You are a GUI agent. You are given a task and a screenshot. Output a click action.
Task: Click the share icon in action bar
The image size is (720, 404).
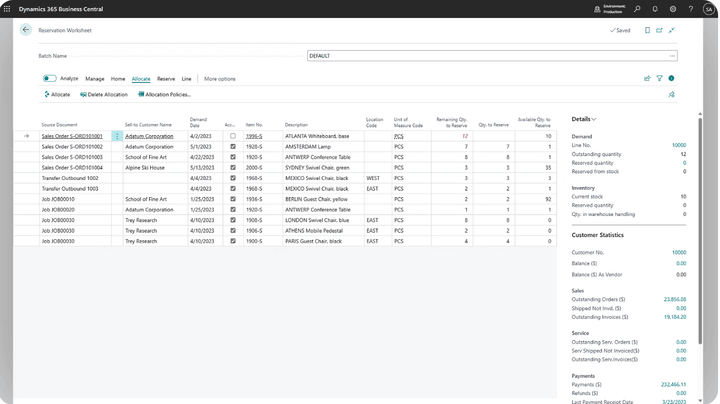click(x=647, y=78)
